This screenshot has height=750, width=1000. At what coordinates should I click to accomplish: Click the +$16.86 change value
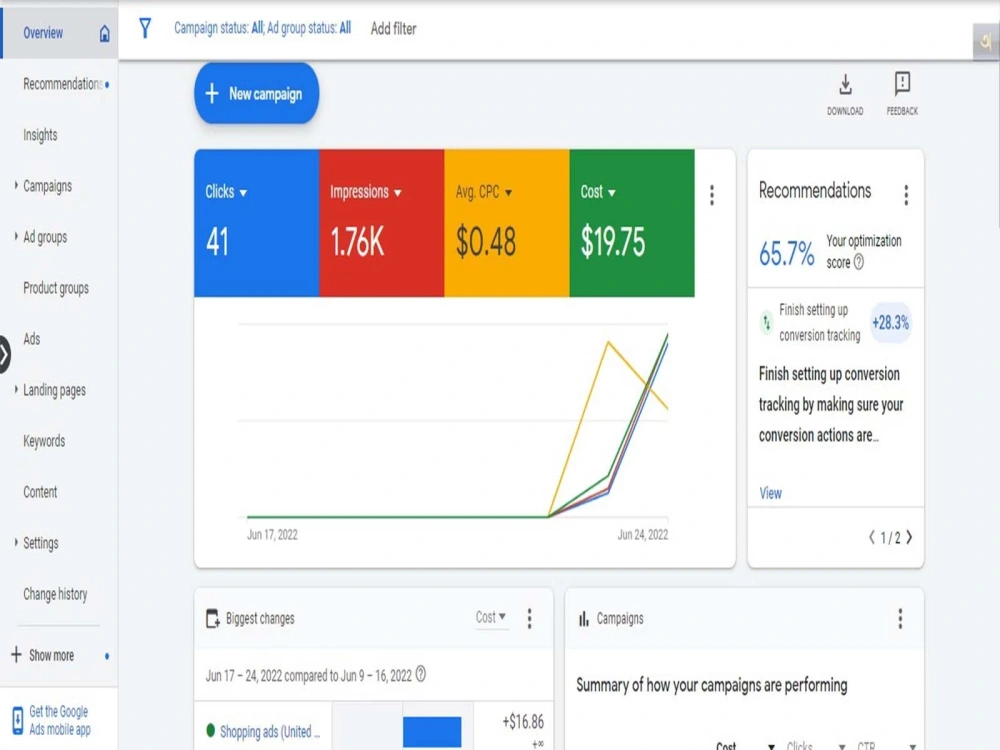coord(523,722)
